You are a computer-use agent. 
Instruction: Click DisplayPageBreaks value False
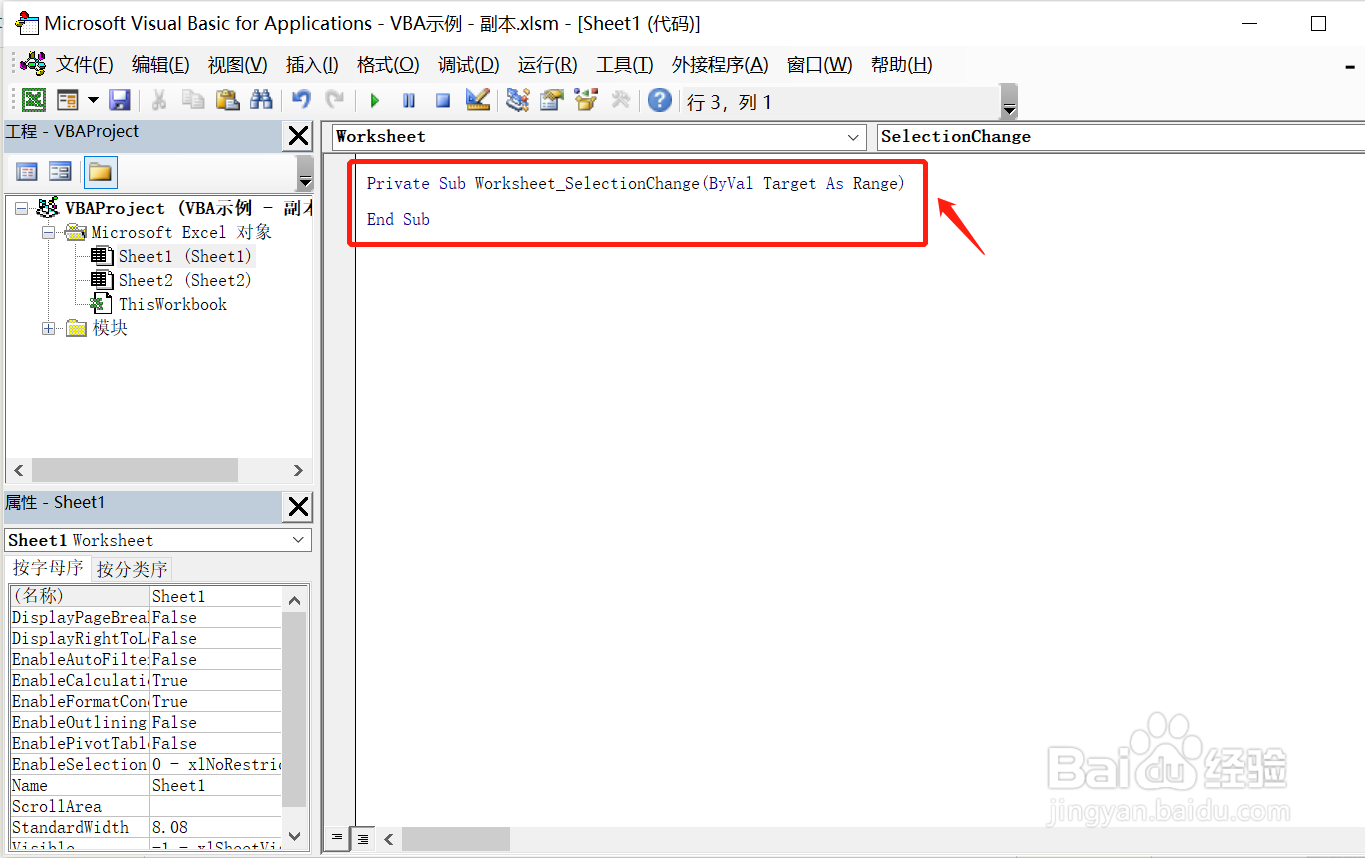215,617
